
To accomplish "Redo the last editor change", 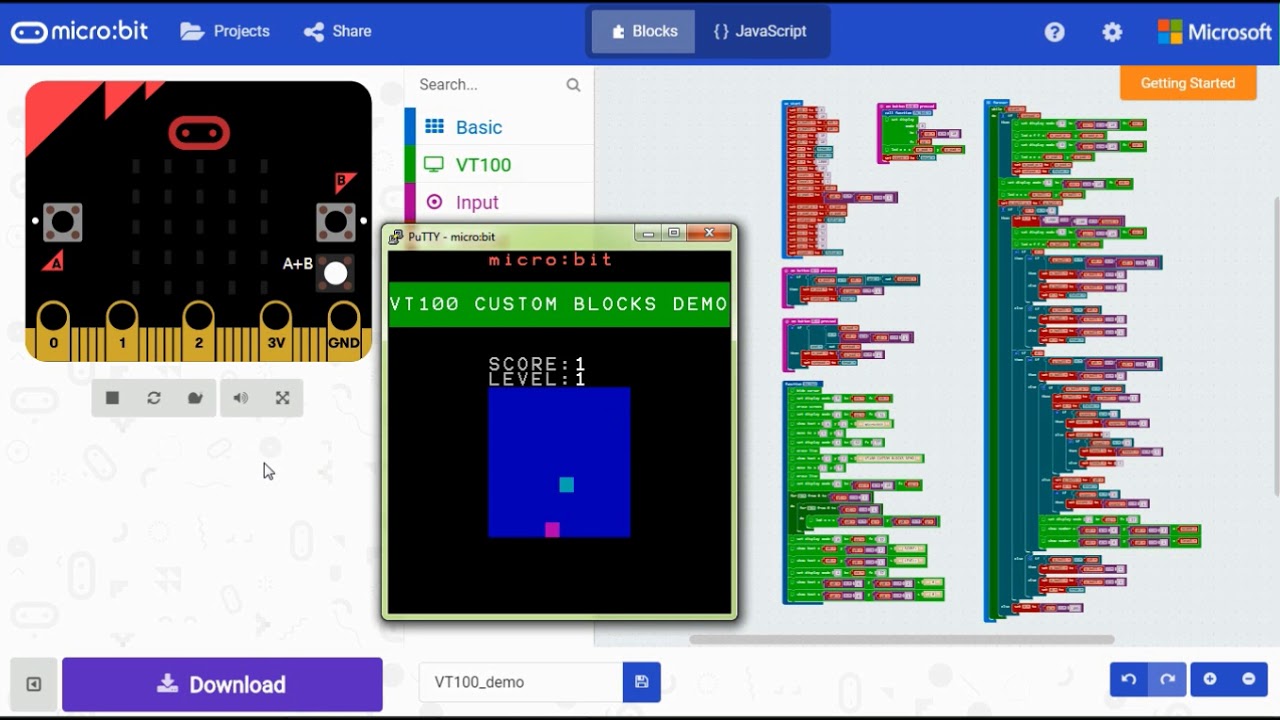I will (1167, 680).
